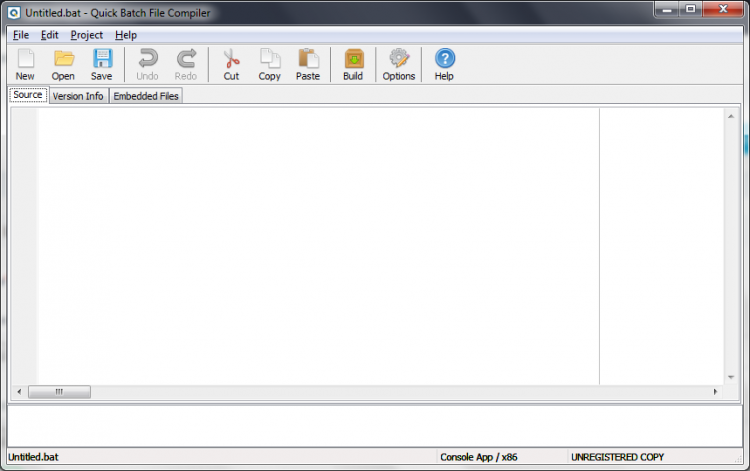Maximize the Quick Batch File Compiler window
The width and height of the screenshot is (750, 471).
691,9
